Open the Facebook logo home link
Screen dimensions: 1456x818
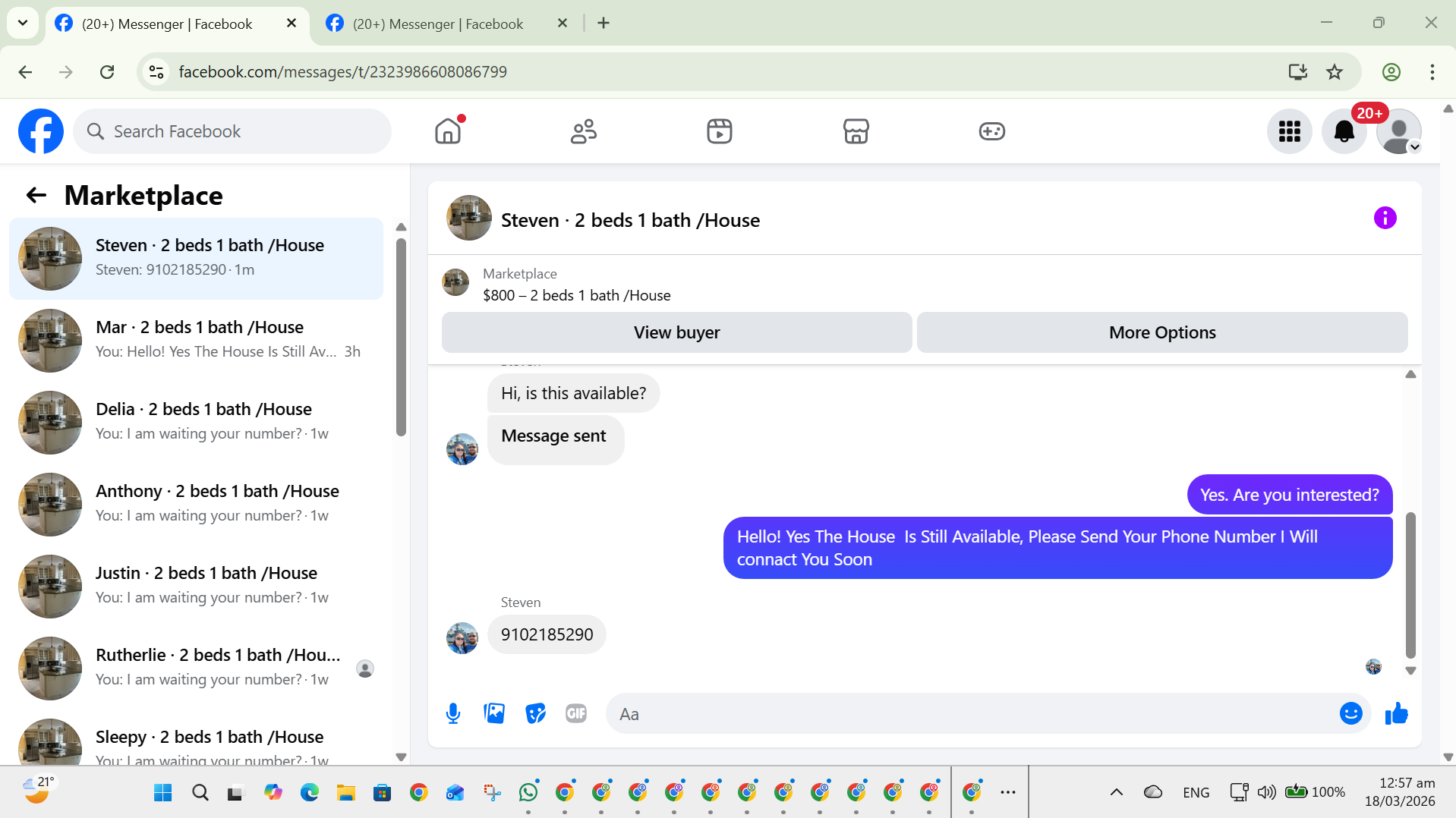point(41,131)
